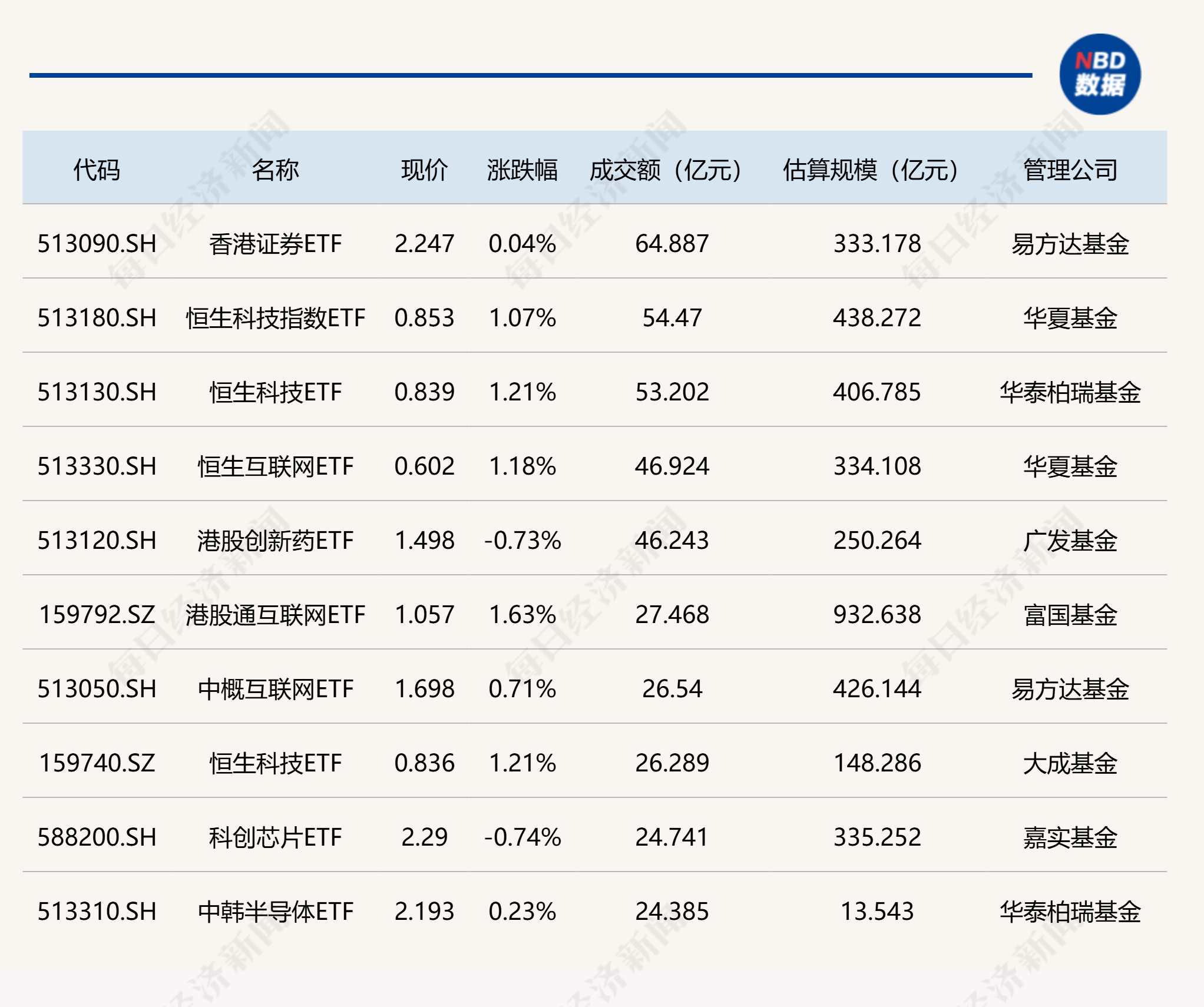The image size is (1204, 1007).
Task: Click price value 0.836
Action: click(x=424, y=763)
